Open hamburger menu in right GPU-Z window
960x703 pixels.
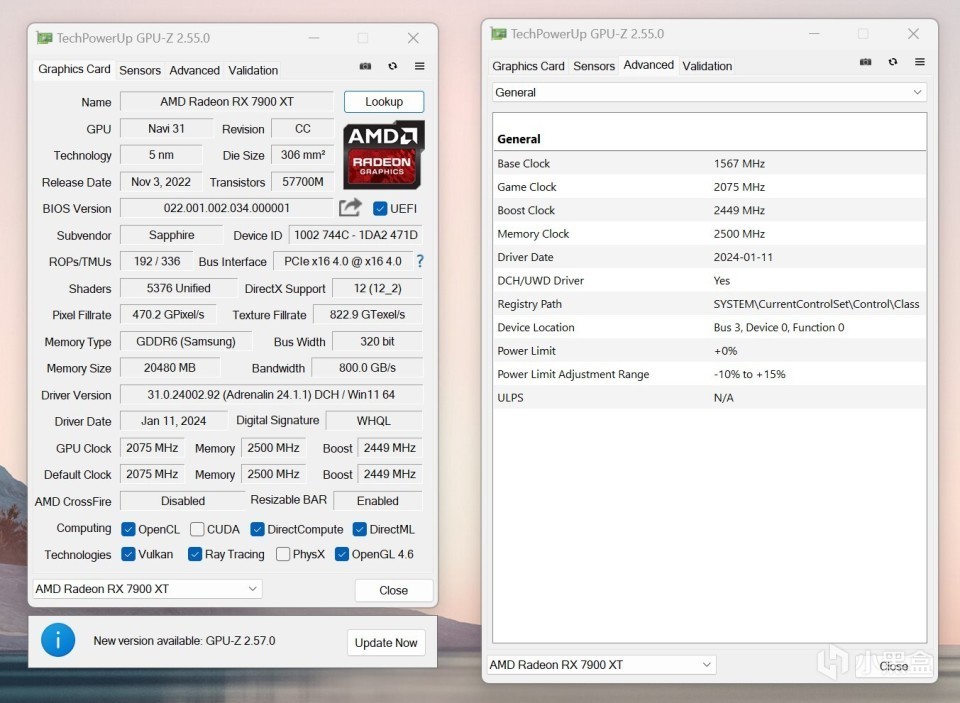point(920,62)
